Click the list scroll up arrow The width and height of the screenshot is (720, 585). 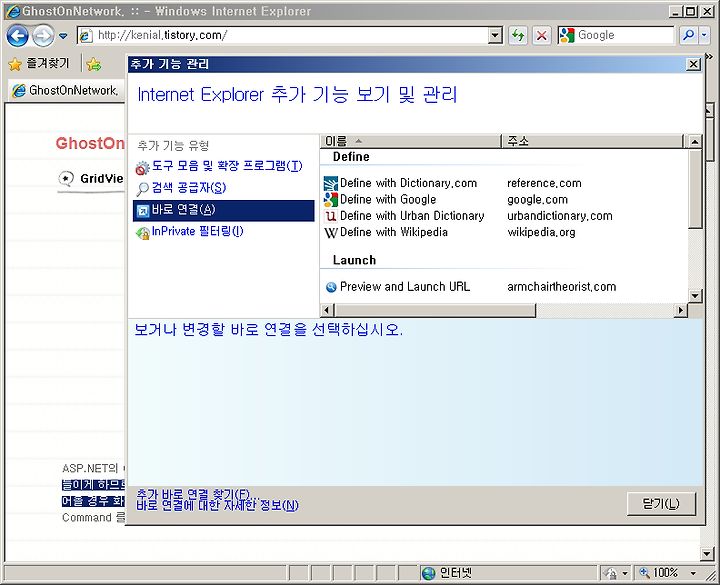coord(695,141)
